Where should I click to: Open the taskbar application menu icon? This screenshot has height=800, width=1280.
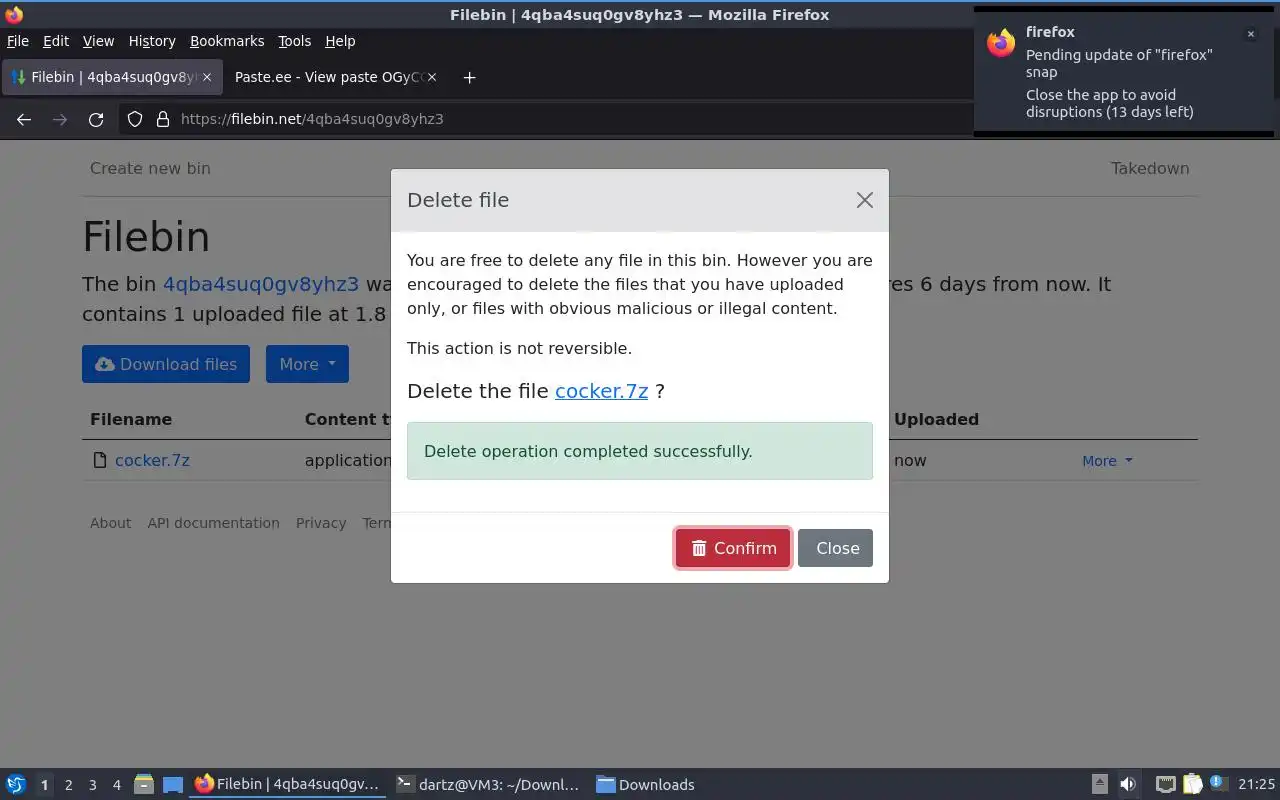[16, 785]
